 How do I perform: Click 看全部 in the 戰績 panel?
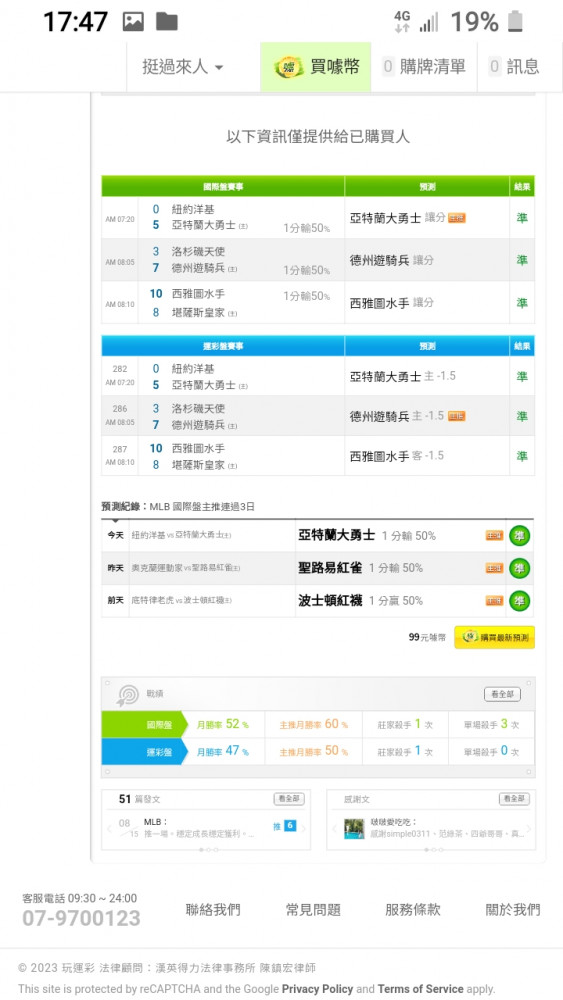click(x=502, y=695)
